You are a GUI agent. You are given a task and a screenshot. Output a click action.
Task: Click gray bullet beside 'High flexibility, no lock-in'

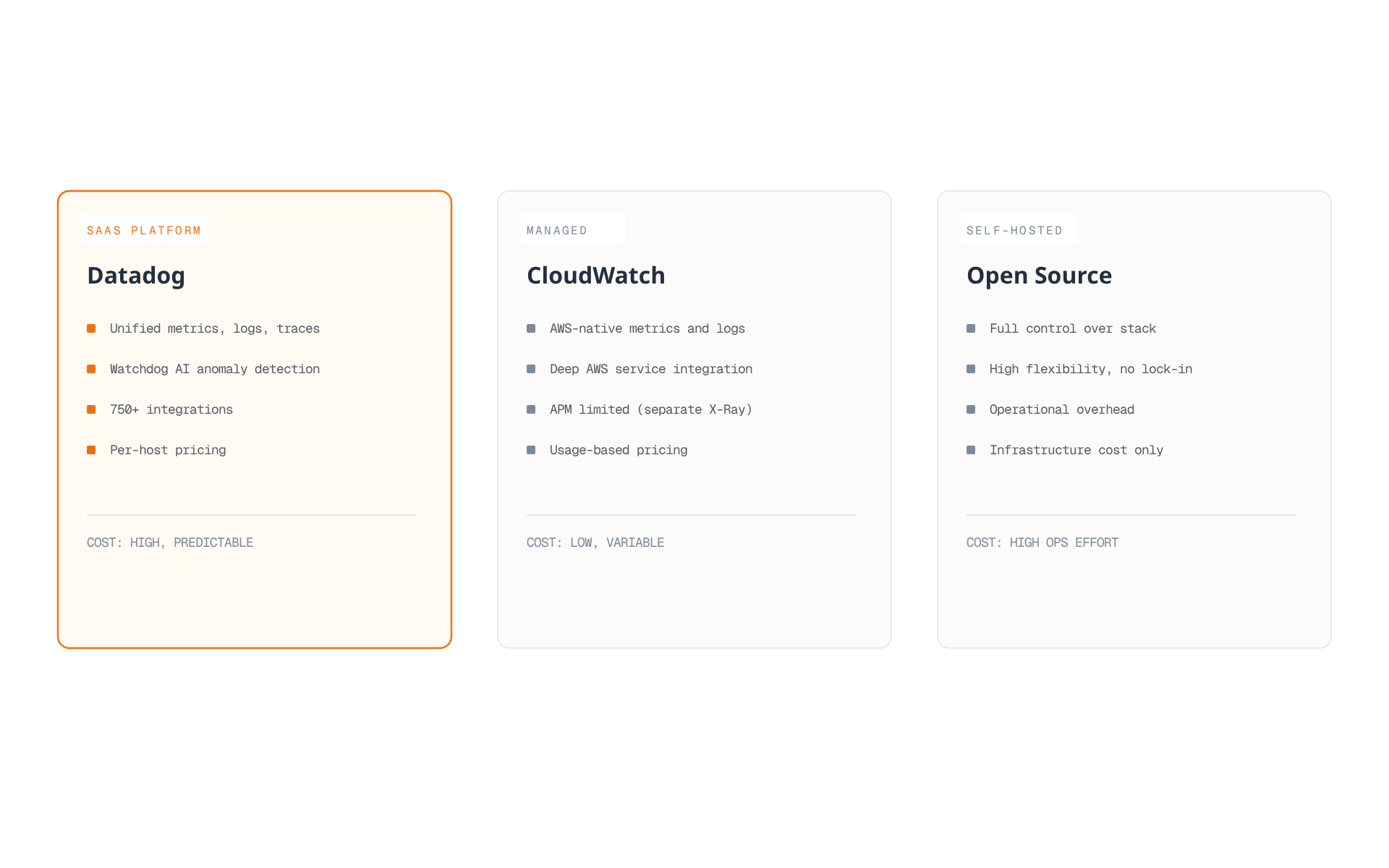(x=971, y=369)
